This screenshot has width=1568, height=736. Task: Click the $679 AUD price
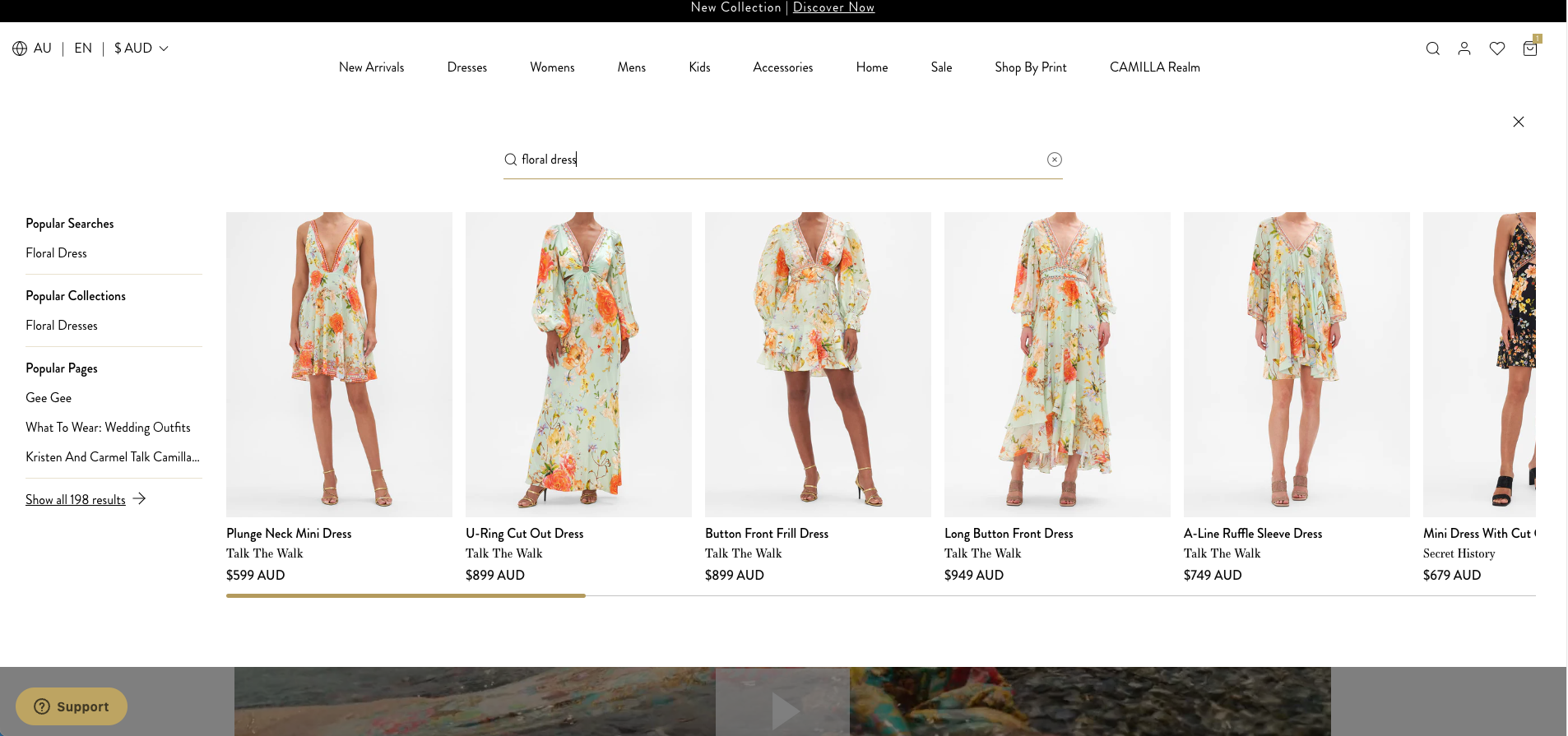coord(1452,576)
